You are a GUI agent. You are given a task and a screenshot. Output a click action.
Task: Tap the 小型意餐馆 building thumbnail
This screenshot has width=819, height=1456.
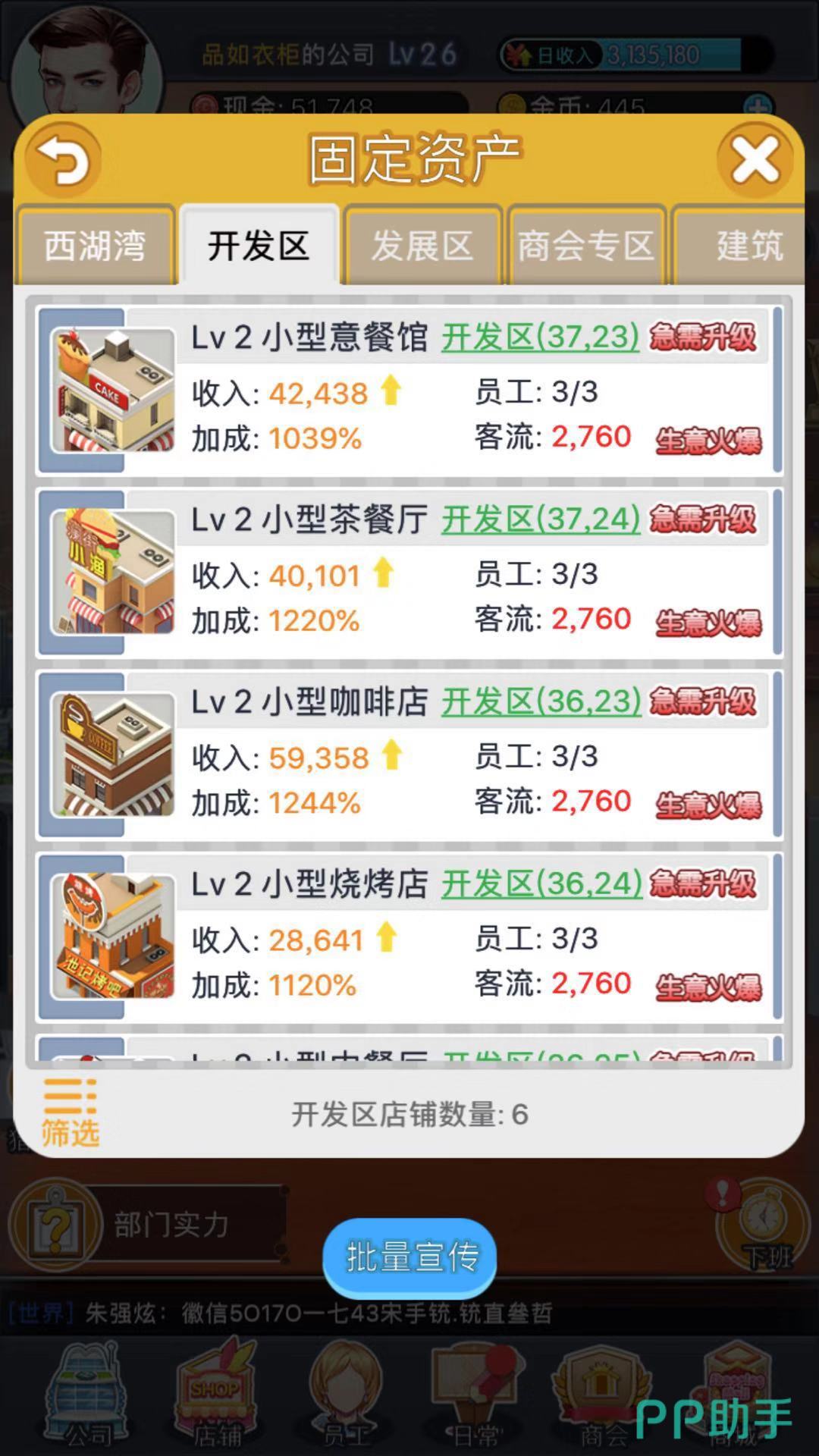pos(113,391)
